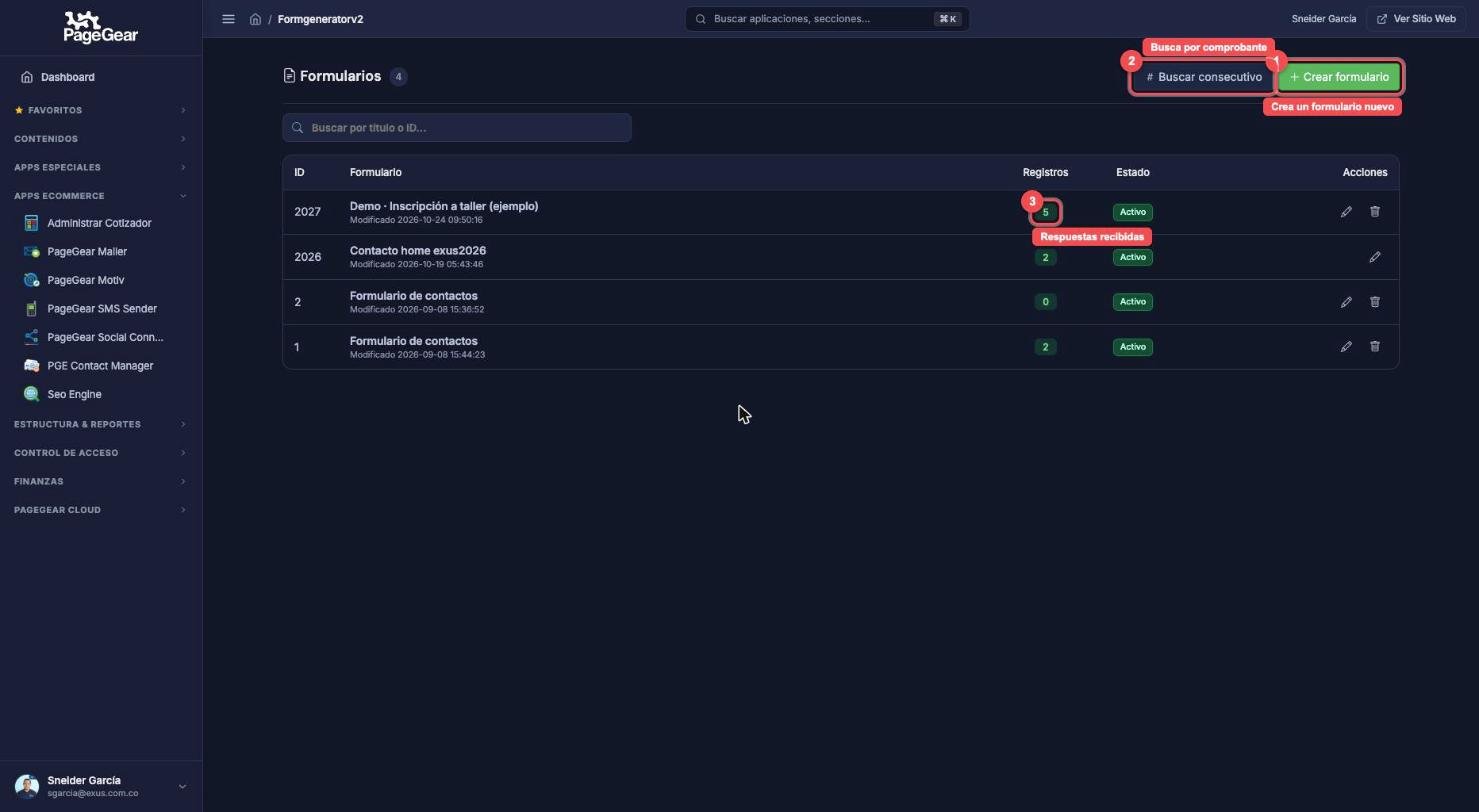Viewport: 1479px width, 812px height.
Task: Click the Crear formulario button
Action: tap(1339, 77)
